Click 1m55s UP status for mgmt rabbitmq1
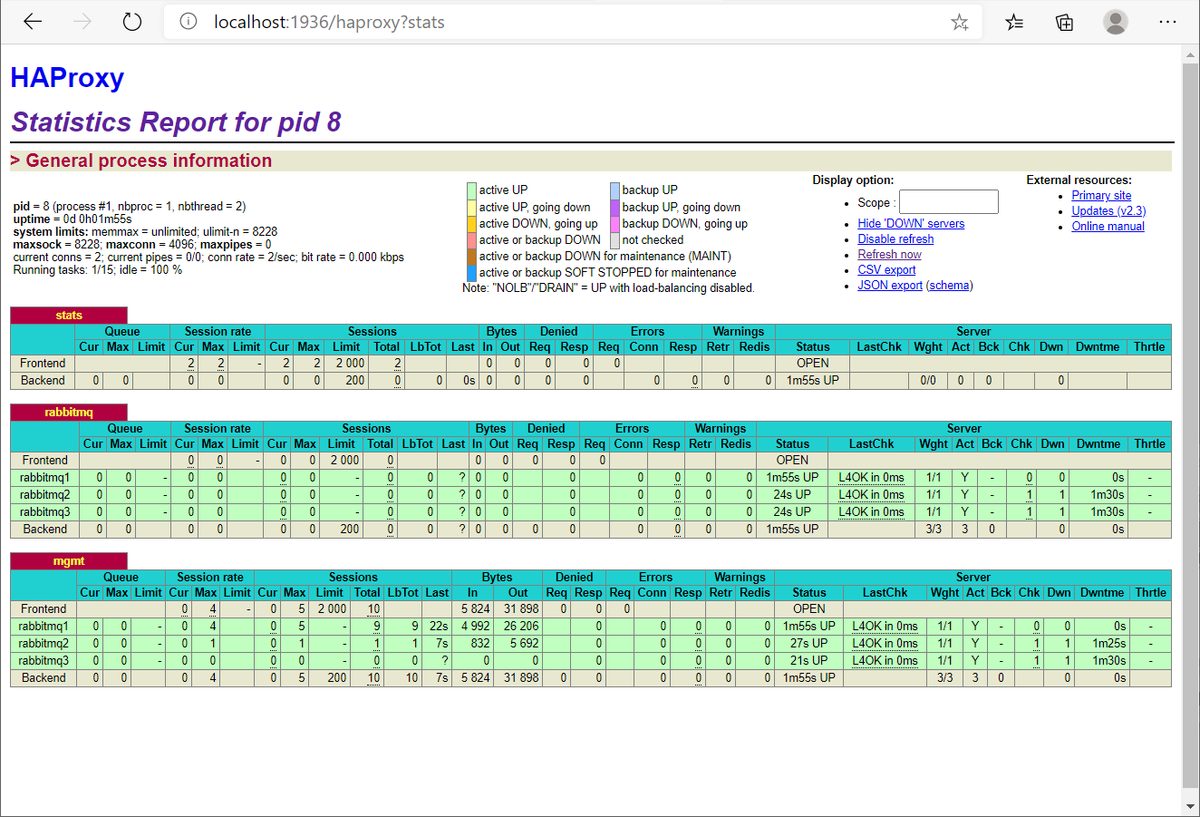Image resolution: width=1200 pixels, height=817 pixels. (809, 626)
